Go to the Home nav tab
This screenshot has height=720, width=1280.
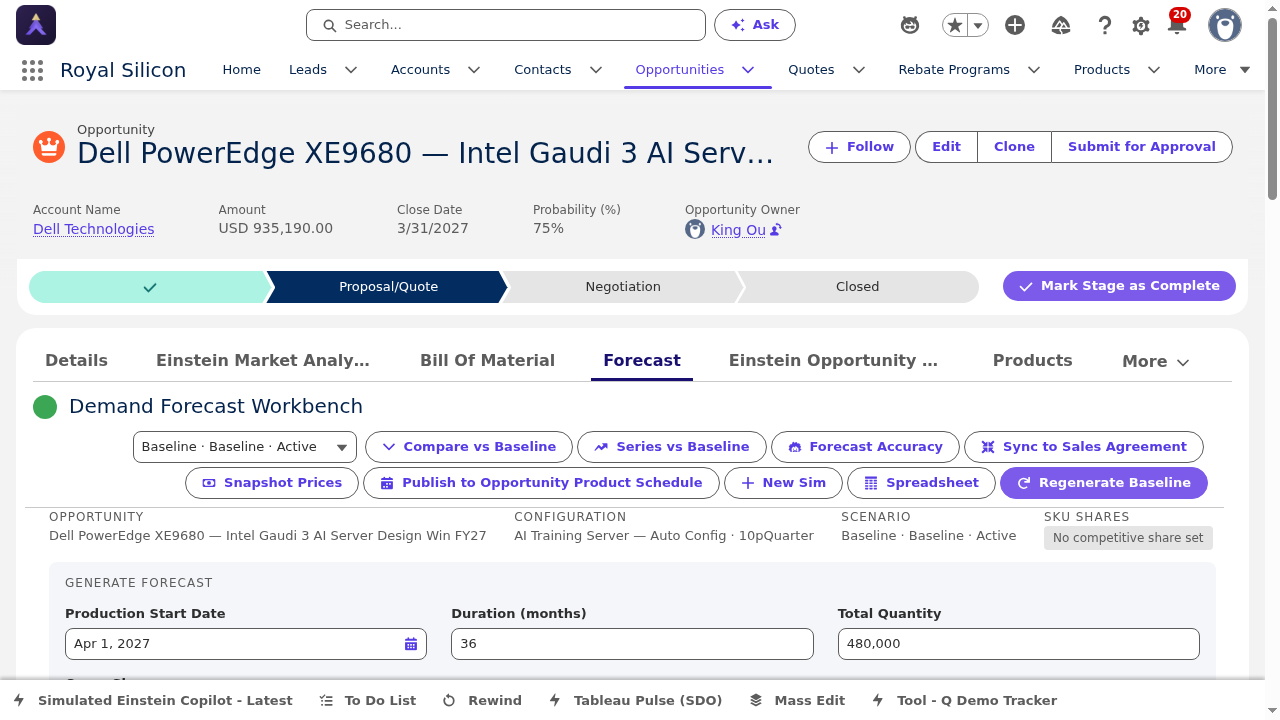coord(241,70)
